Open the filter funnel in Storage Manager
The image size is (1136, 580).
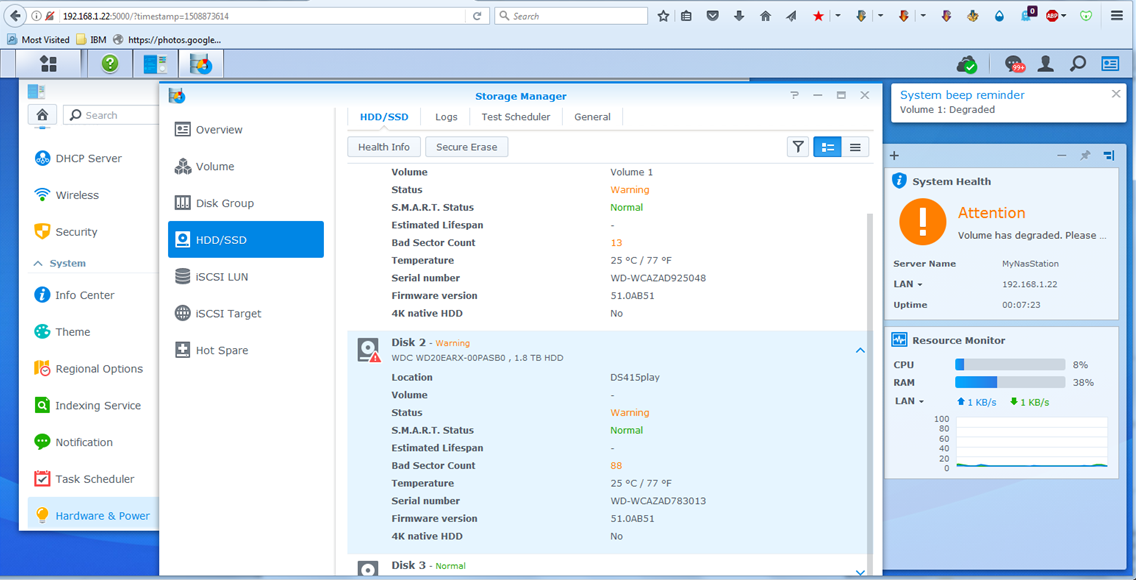[798, 147]
